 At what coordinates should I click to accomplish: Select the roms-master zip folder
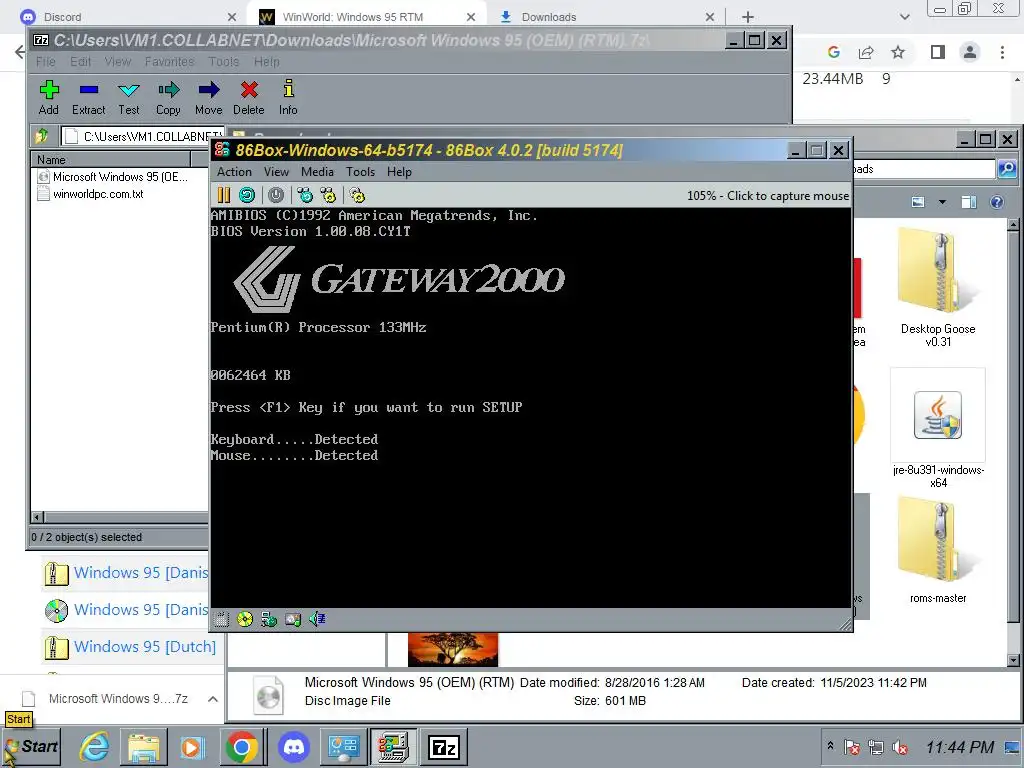[938, 551]
